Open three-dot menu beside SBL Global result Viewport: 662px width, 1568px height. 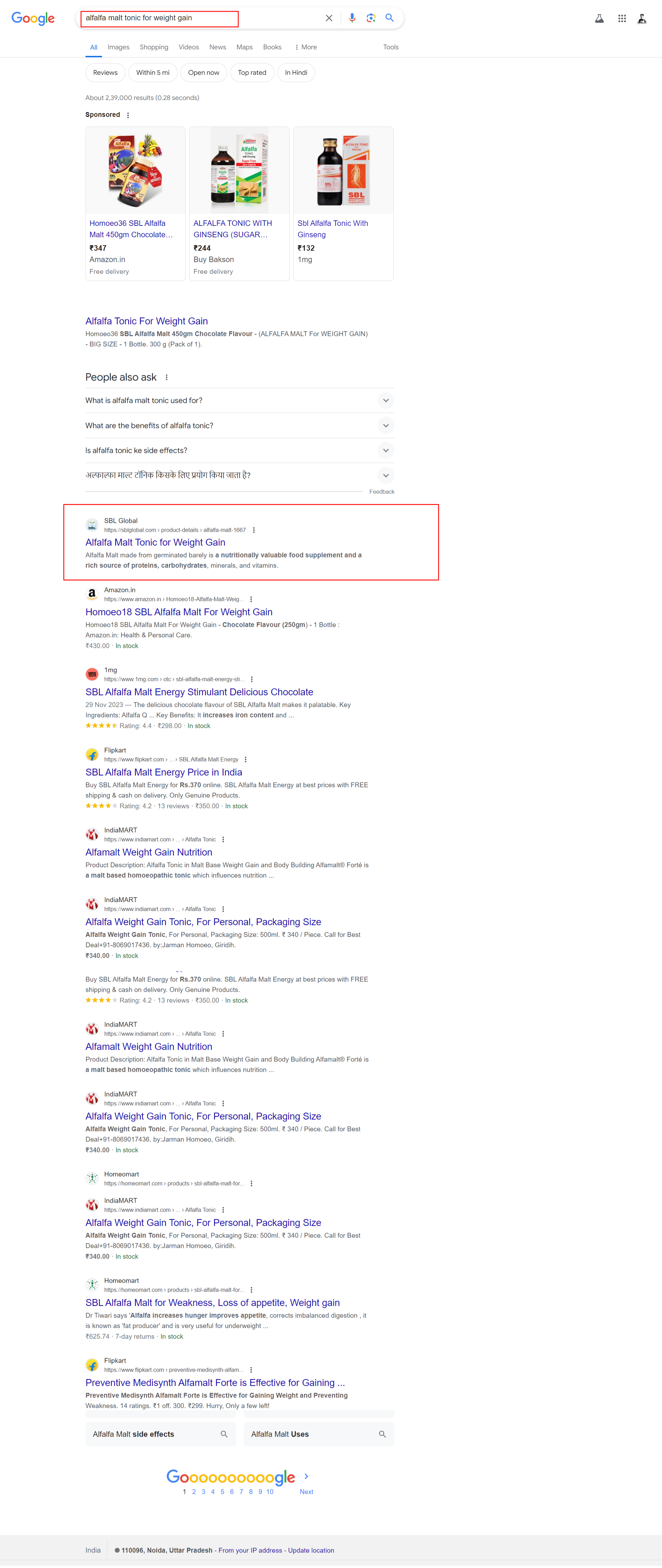254,530
